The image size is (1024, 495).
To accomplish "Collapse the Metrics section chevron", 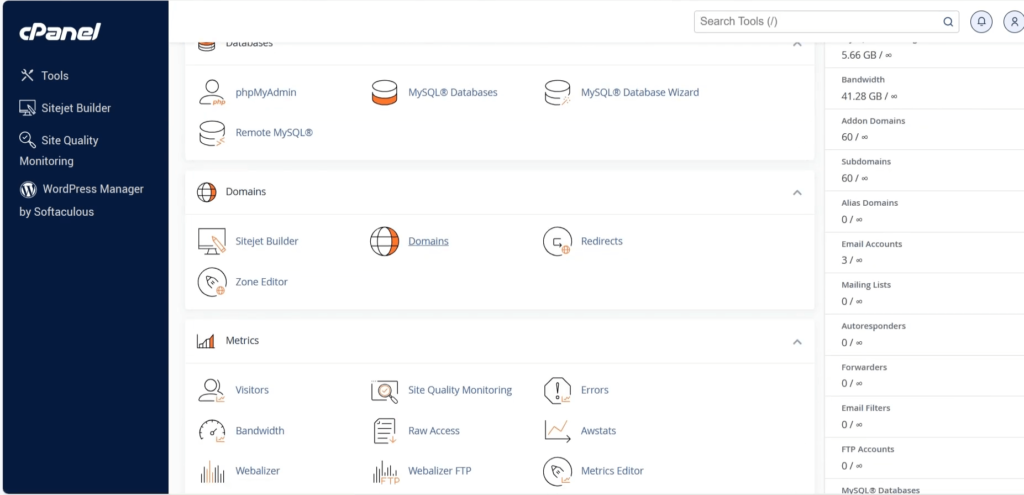I will click(x=797, y=342).
